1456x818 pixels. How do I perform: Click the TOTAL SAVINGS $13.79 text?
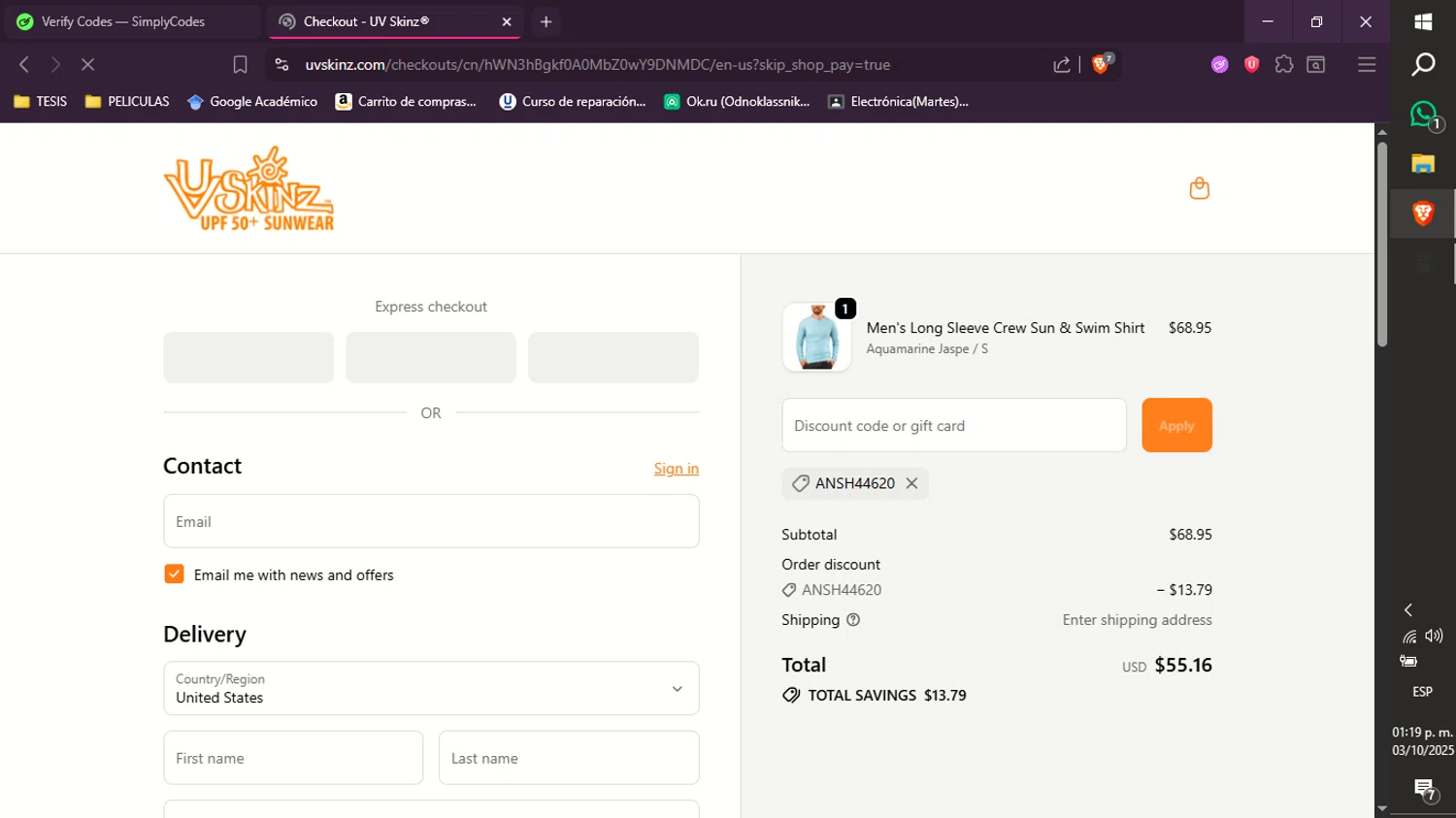tap(886, 696)
